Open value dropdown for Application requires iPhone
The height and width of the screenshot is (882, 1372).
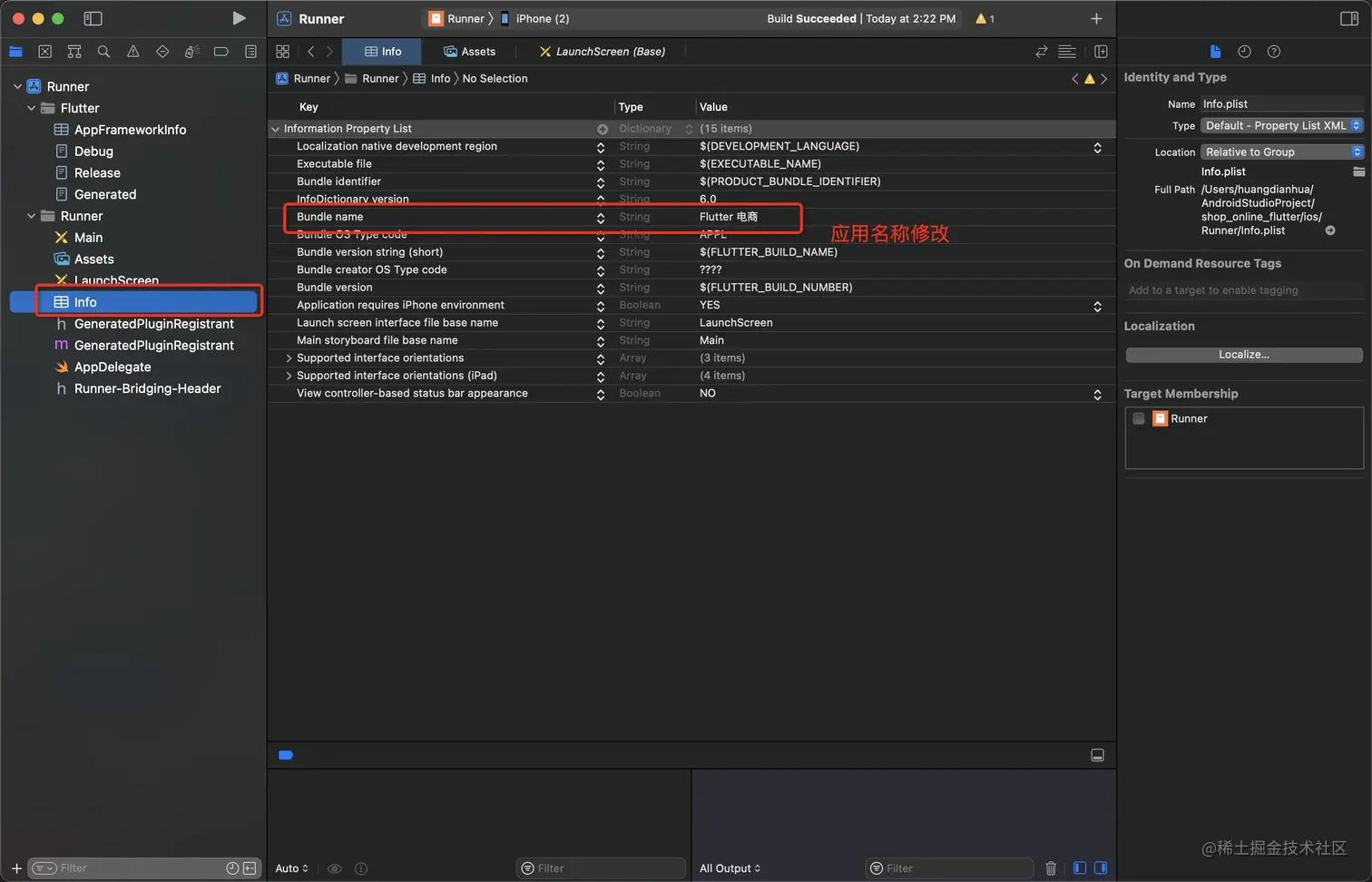pyautogui.click(x=1097, y=306)
